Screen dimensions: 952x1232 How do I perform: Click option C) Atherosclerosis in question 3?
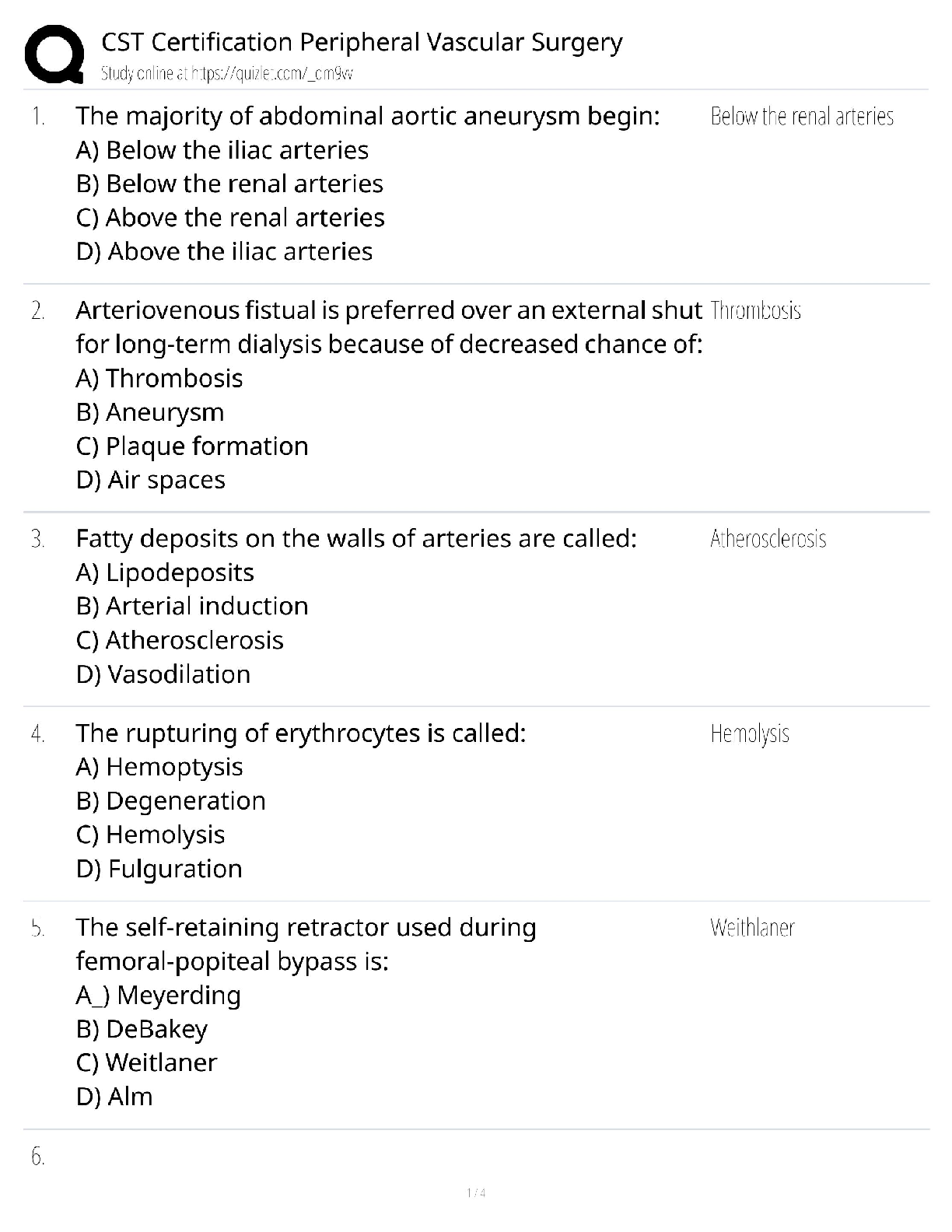click(180, 640)
